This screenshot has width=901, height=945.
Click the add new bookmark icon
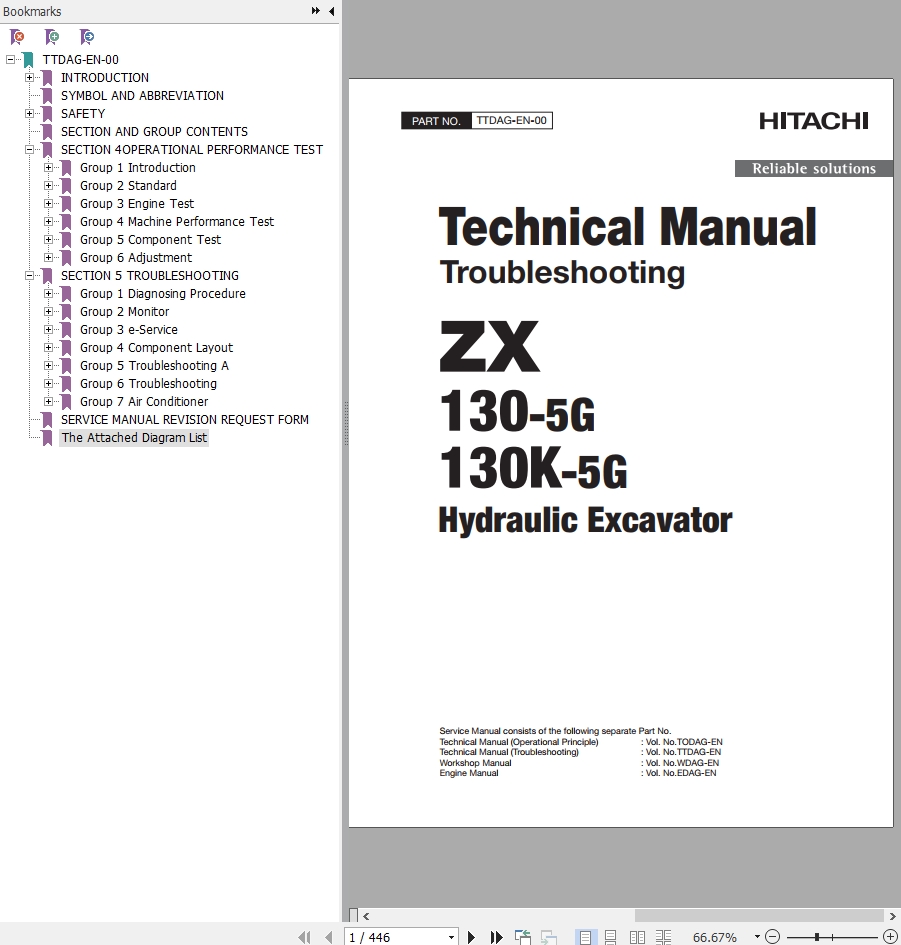(x=52, y=37)
